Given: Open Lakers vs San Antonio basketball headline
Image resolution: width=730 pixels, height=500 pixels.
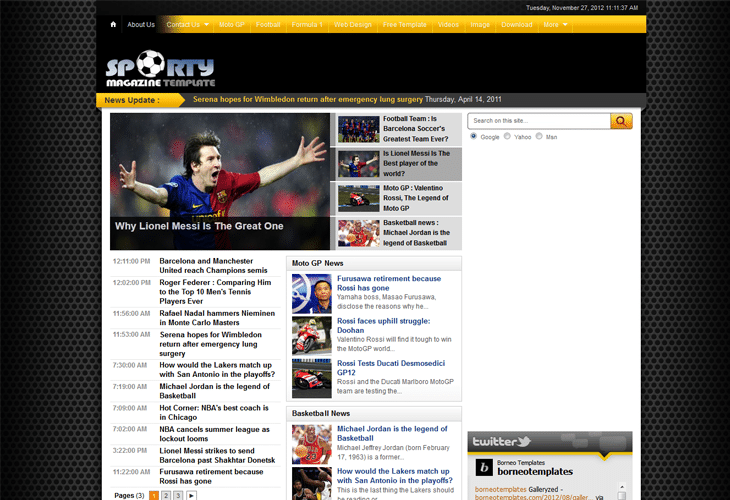Looking at the screenshot, I should pyautogui.click(x=394, y=476).
